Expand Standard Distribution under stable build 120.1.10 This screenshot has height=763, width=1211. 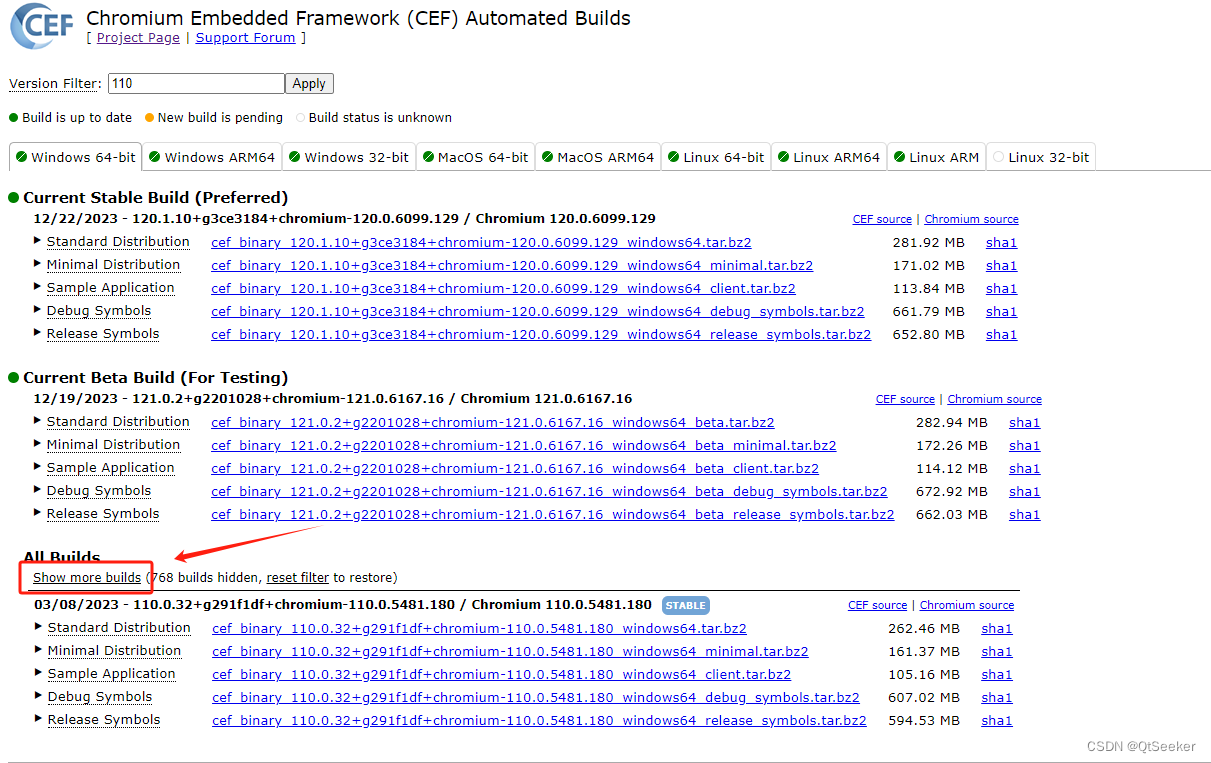click(118, 242)
